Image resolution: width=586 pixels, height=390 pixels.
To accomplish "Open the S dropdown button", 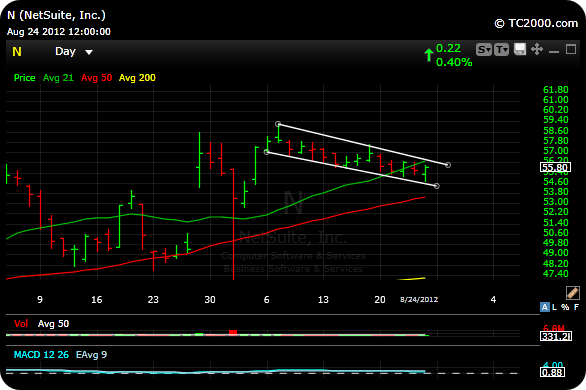I will click(484, 49).
